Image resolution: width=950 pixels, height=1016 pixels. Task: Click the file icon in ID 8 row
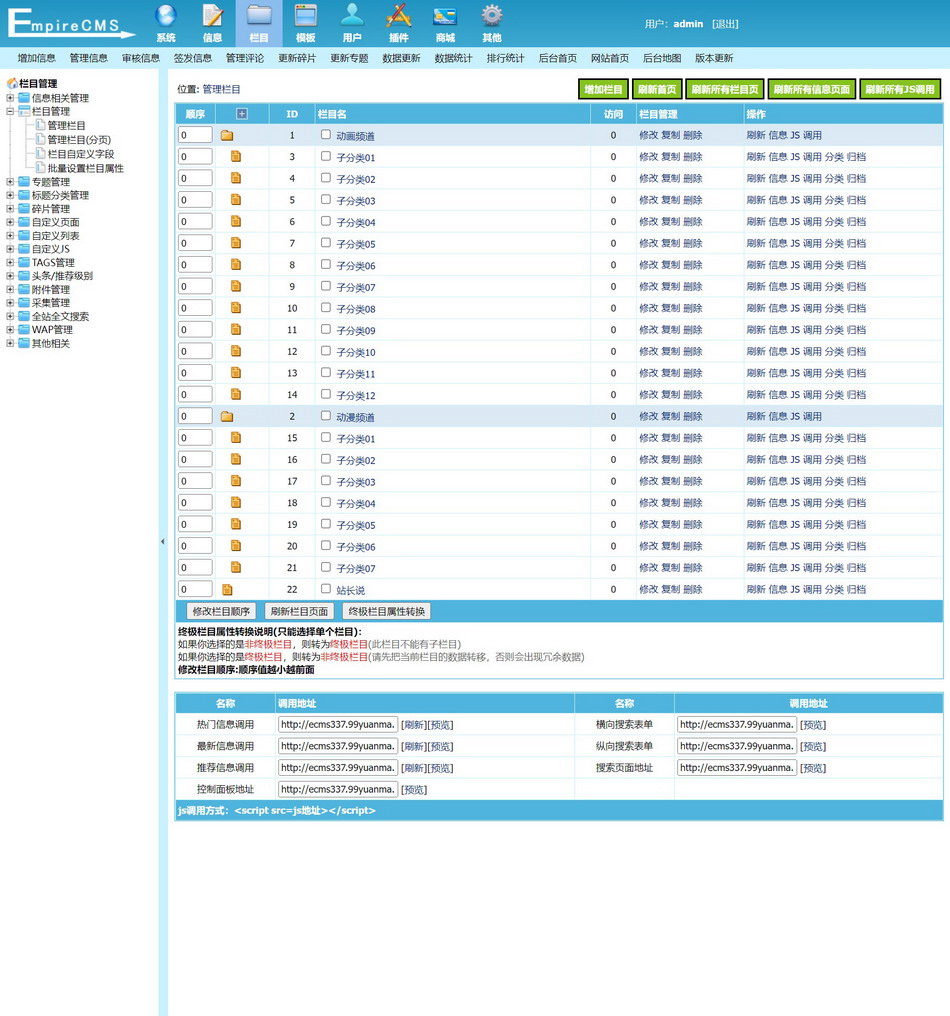[236, 265]
